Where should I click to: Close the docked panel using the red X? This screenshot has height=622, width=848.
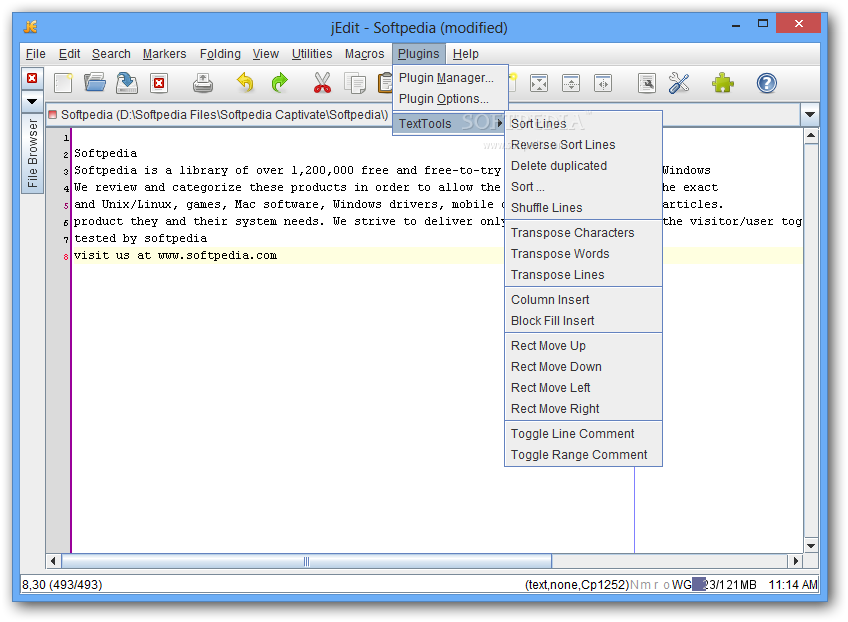pos(32,78)
